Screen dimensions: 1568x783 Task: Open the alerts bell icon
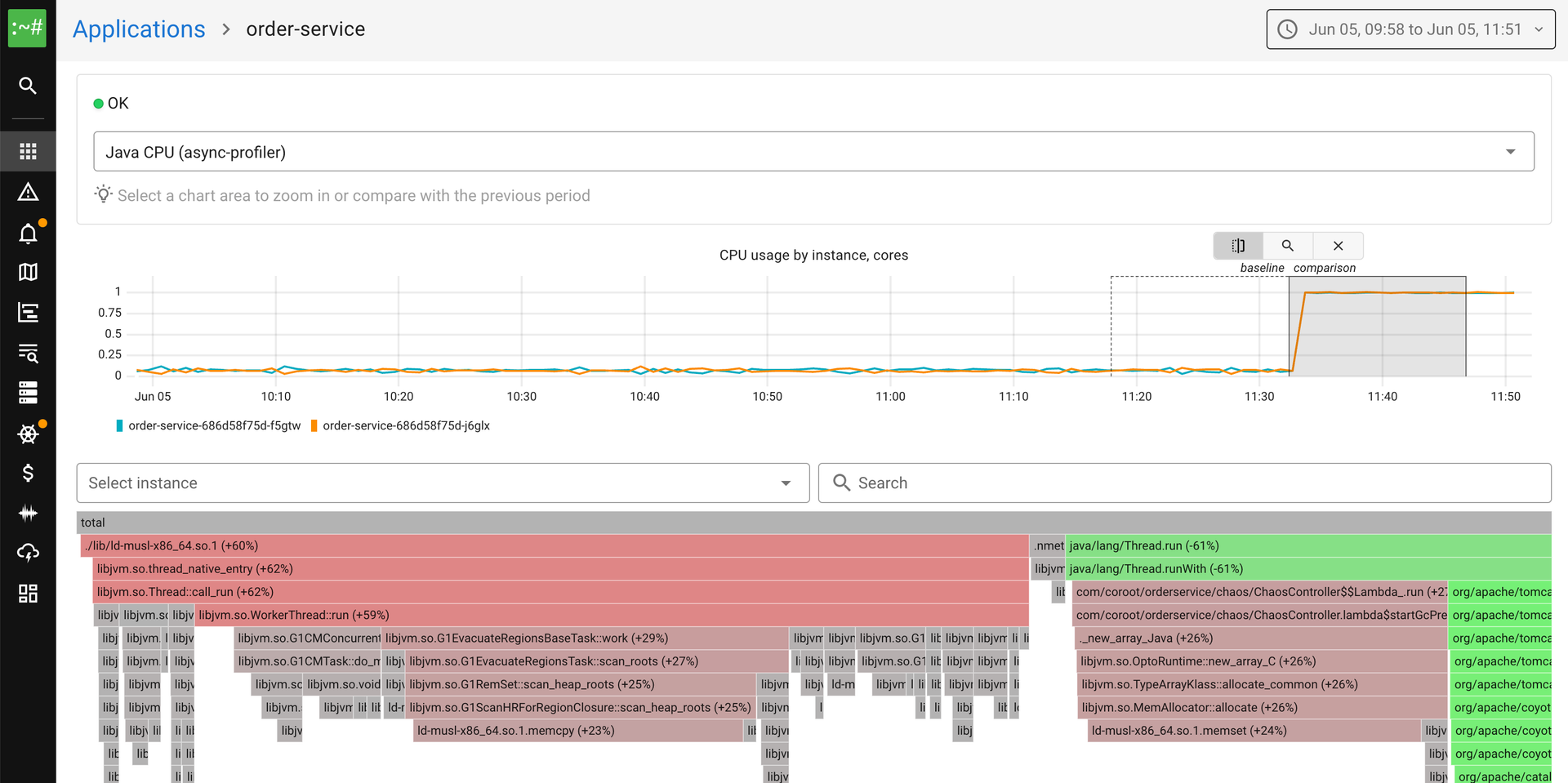pos(28,234)
